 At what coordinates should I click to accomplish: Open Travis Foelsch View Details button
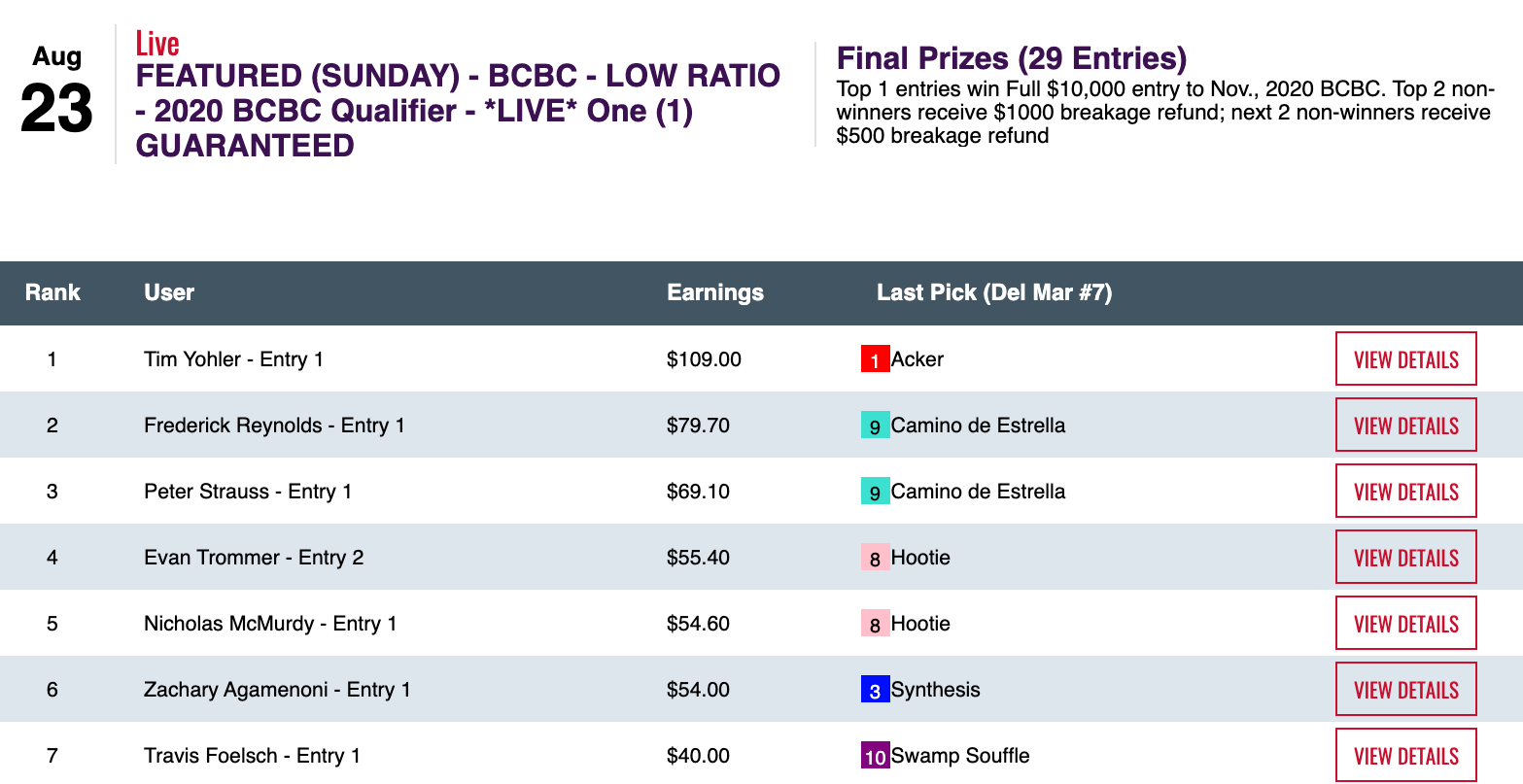1405,755
